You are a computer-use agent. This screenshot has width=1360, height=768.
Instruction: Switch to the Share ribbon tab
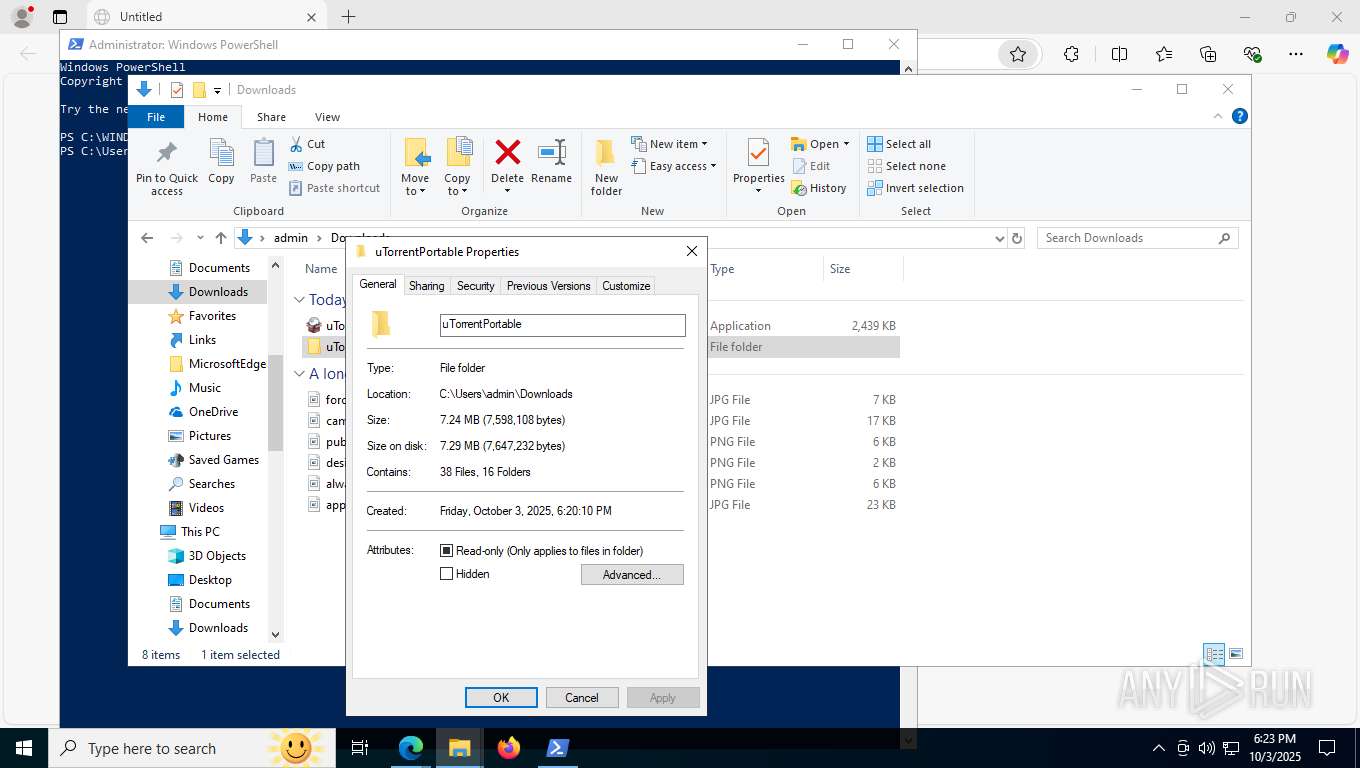pyautogui.click(x=271, y=117)
